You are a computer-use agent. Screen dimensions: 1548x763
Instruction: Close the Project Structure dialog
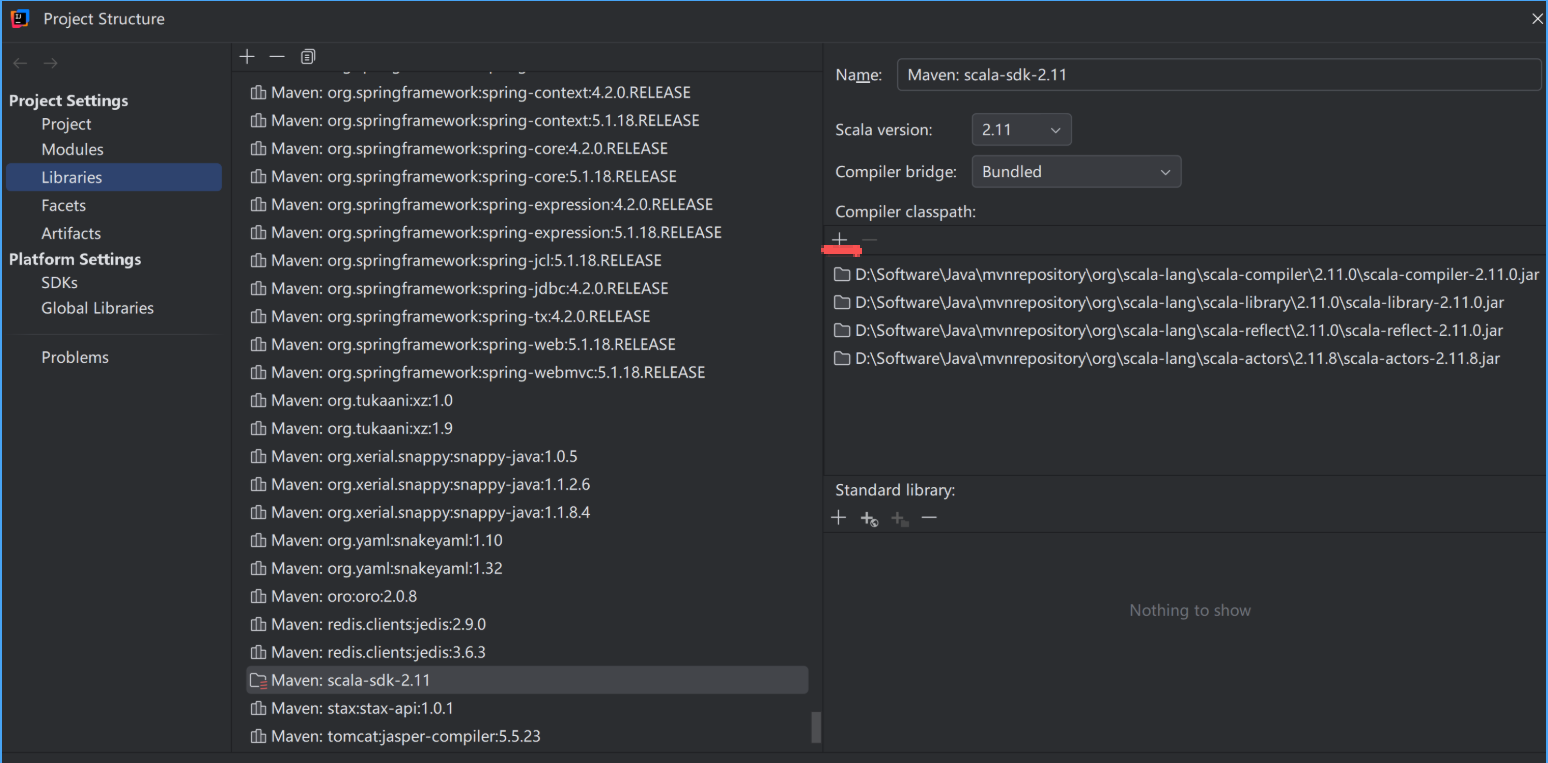coord(1537,19)
